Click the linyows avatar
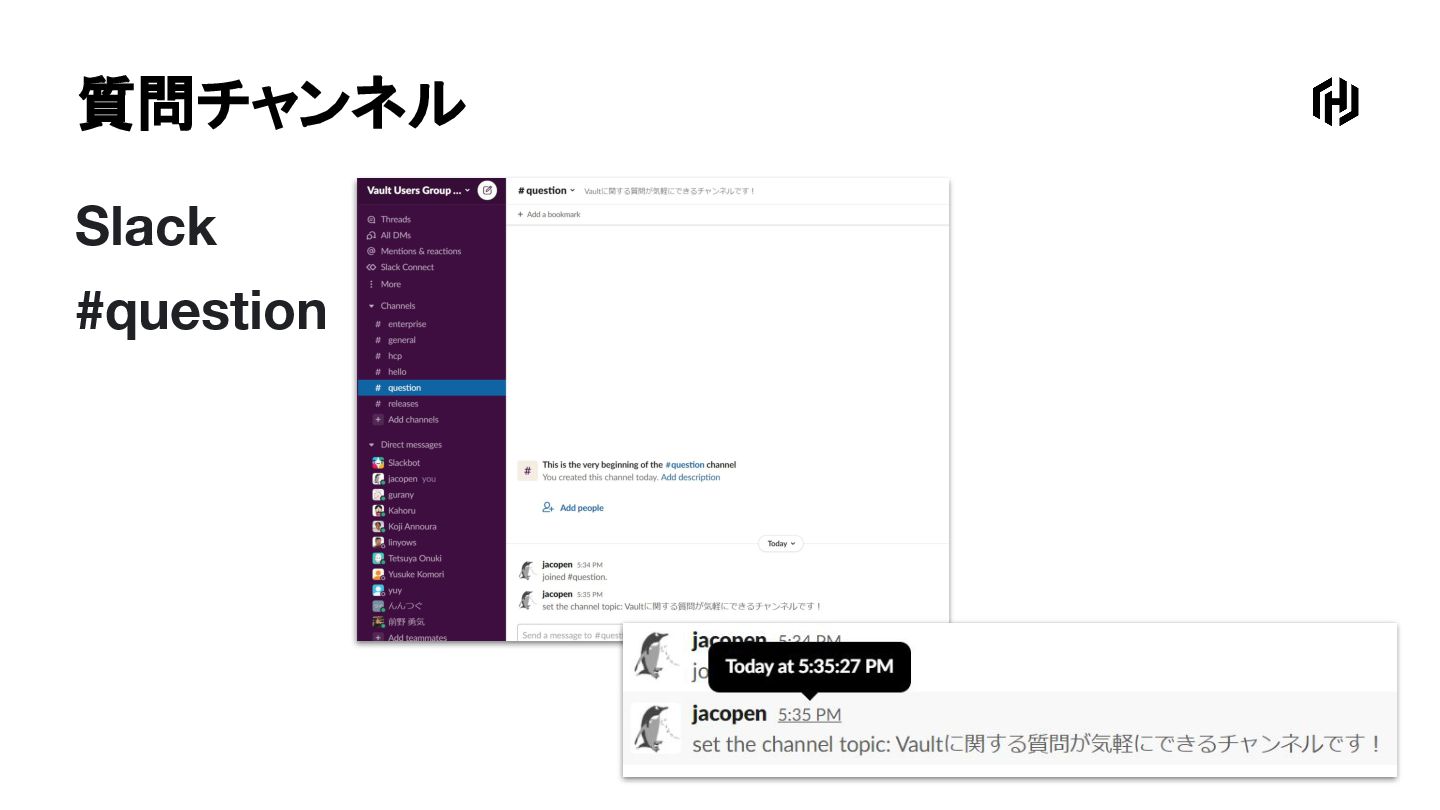The image size is (1440, 810). [x=378, y=543]
